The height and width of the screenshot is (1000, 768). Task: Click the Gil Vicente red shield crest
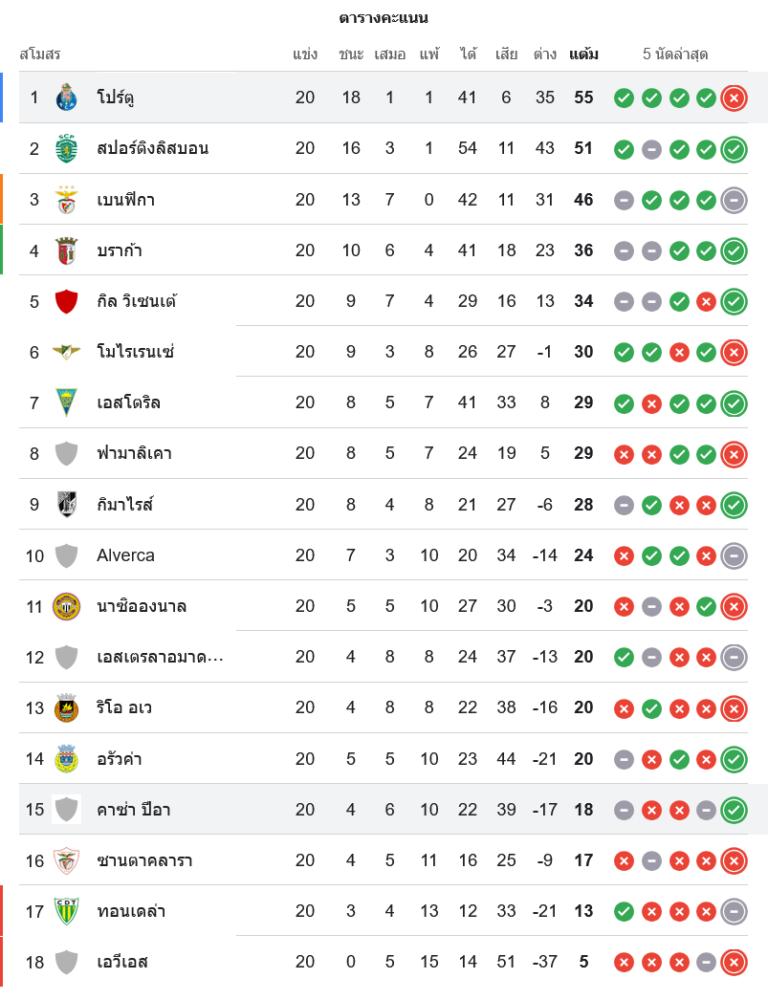tap(66, 301)
